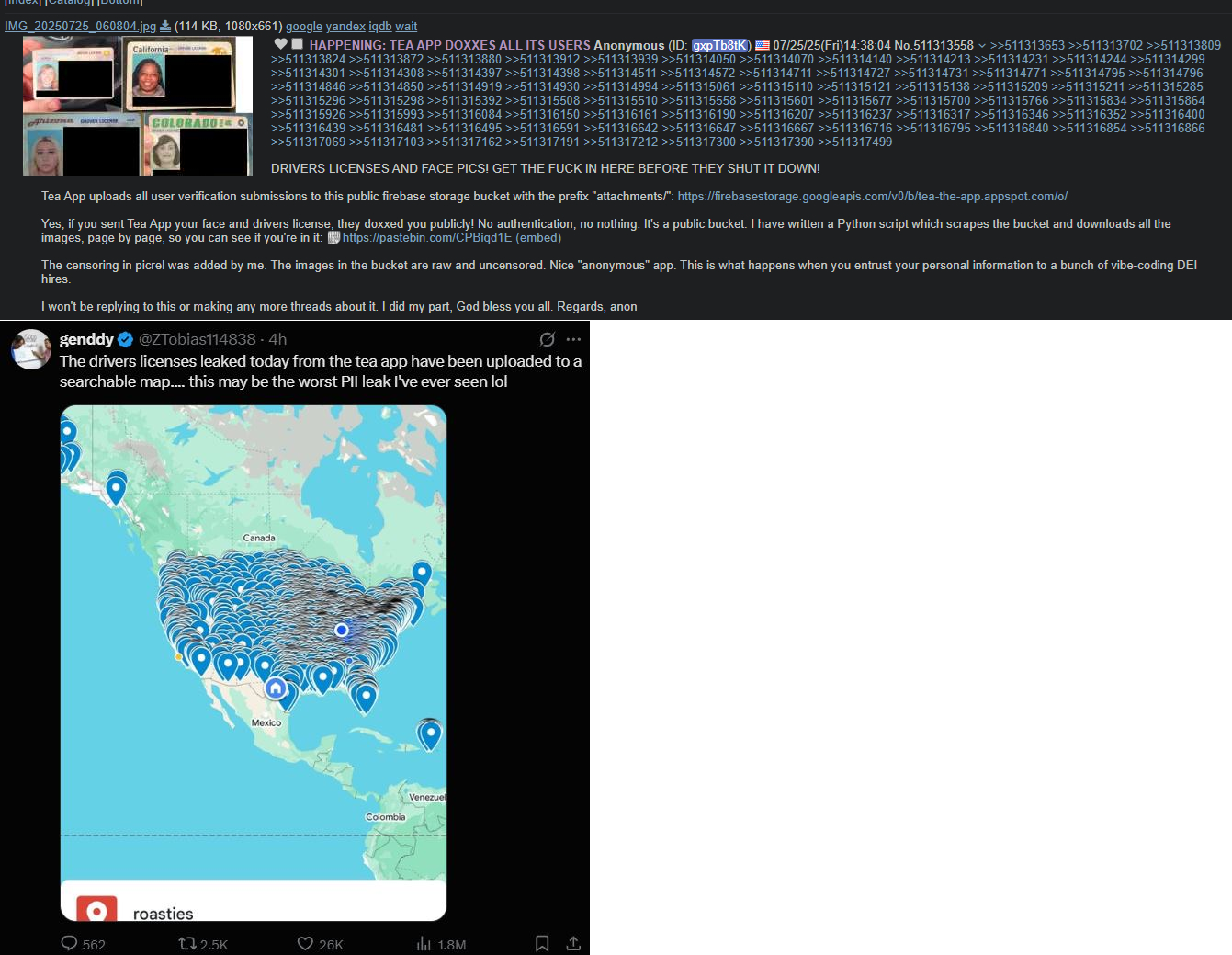
Task: Click the @ZTobias114838 handle
Action: tap(197, 339)
